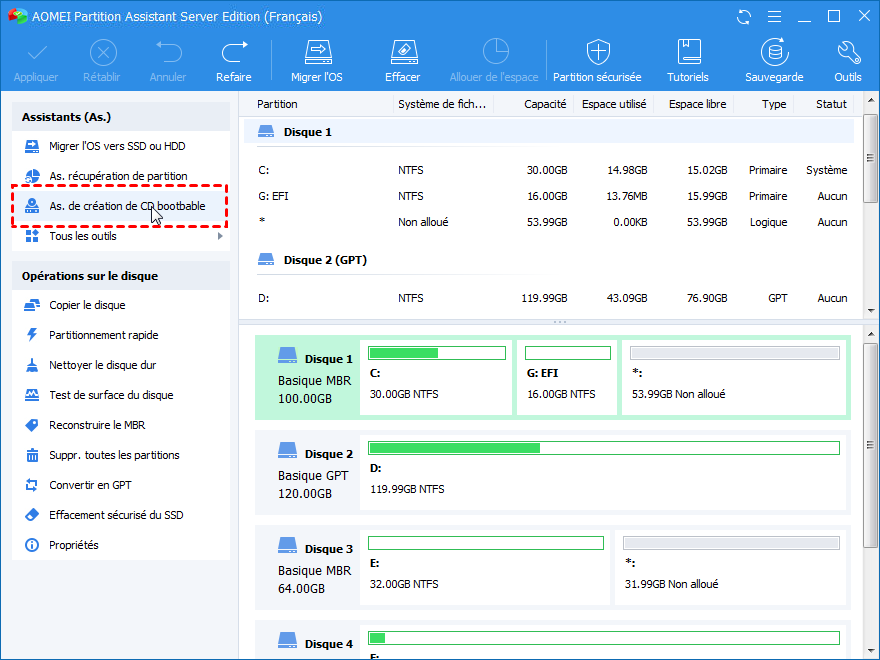Click D: usage bar on Disque 2
Screen dimensions: 880x660
click(604, 448)
